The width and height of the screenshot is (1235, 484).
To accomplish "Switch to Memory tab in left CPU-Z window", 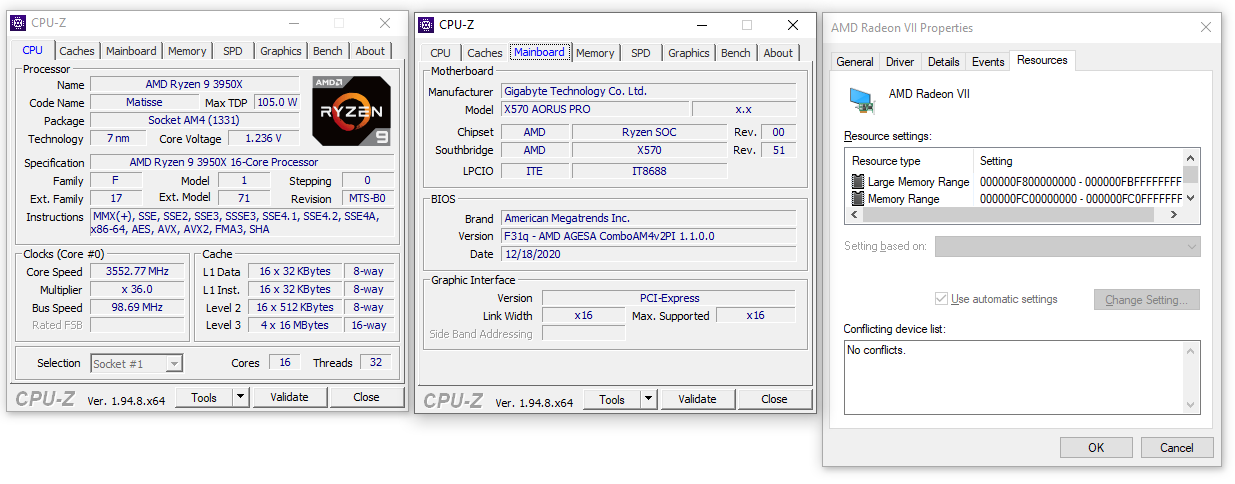I will (187, 51).
